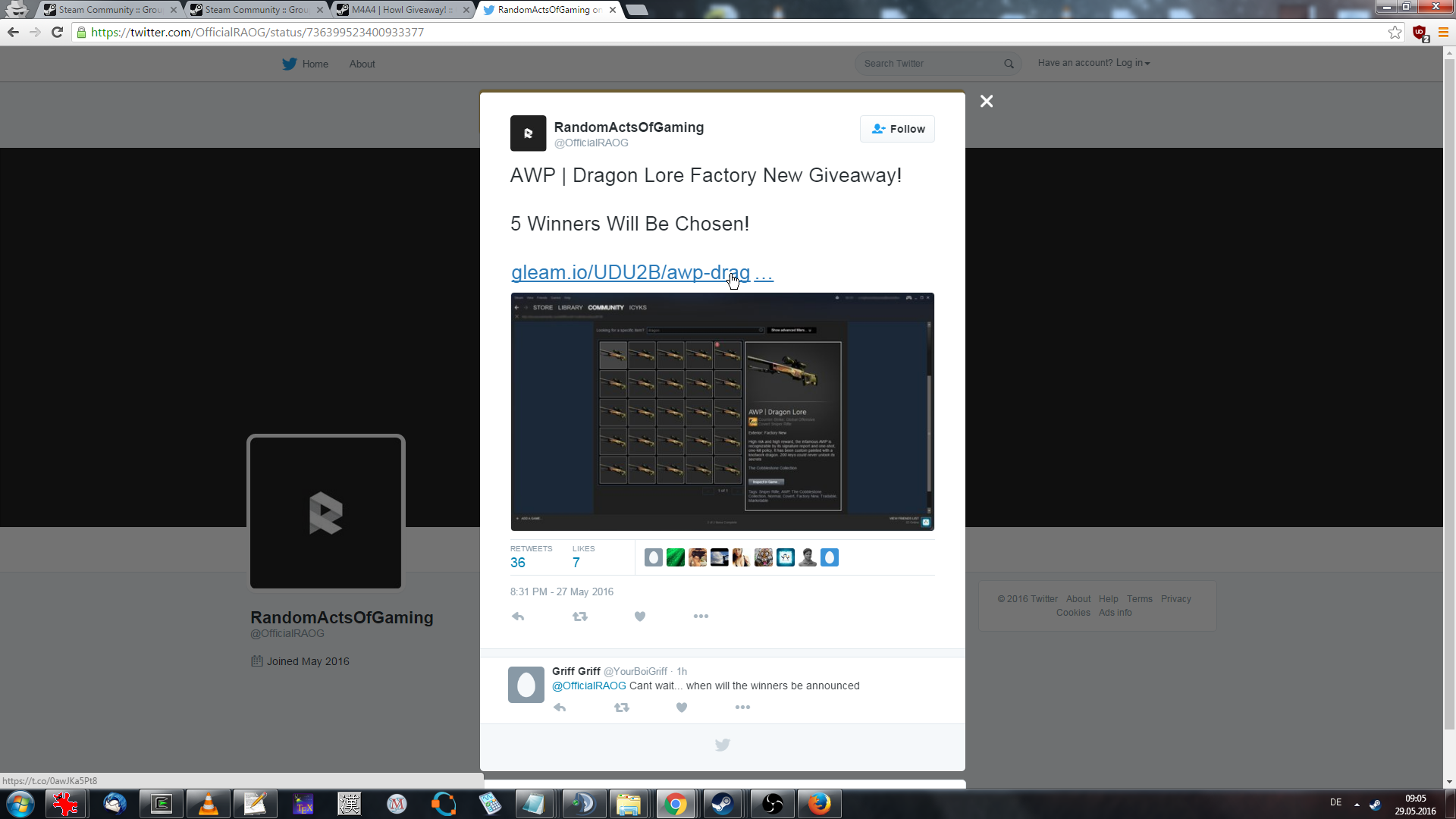Like the Dragon Lore giveaway tweet
Screen dimensions: 1456x819
(x=640, y=617)
